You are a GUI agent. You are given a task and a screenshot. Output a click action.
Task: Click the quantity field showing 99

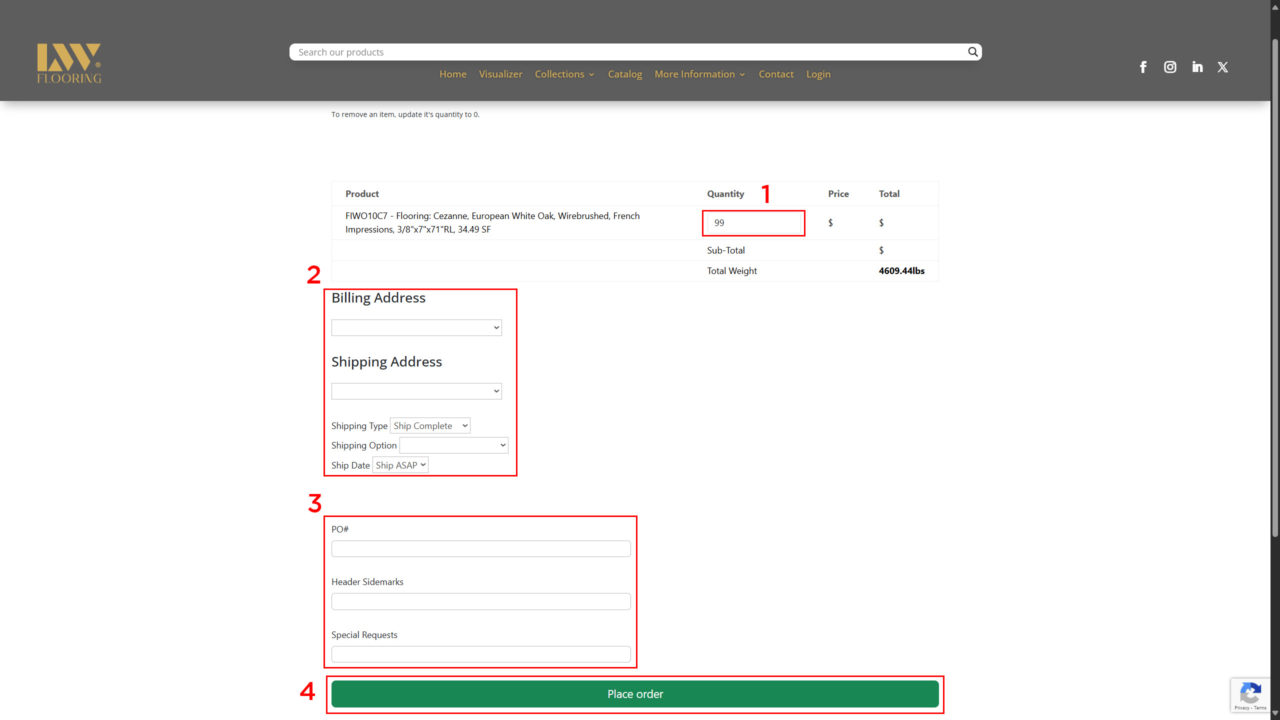point(753,223)
